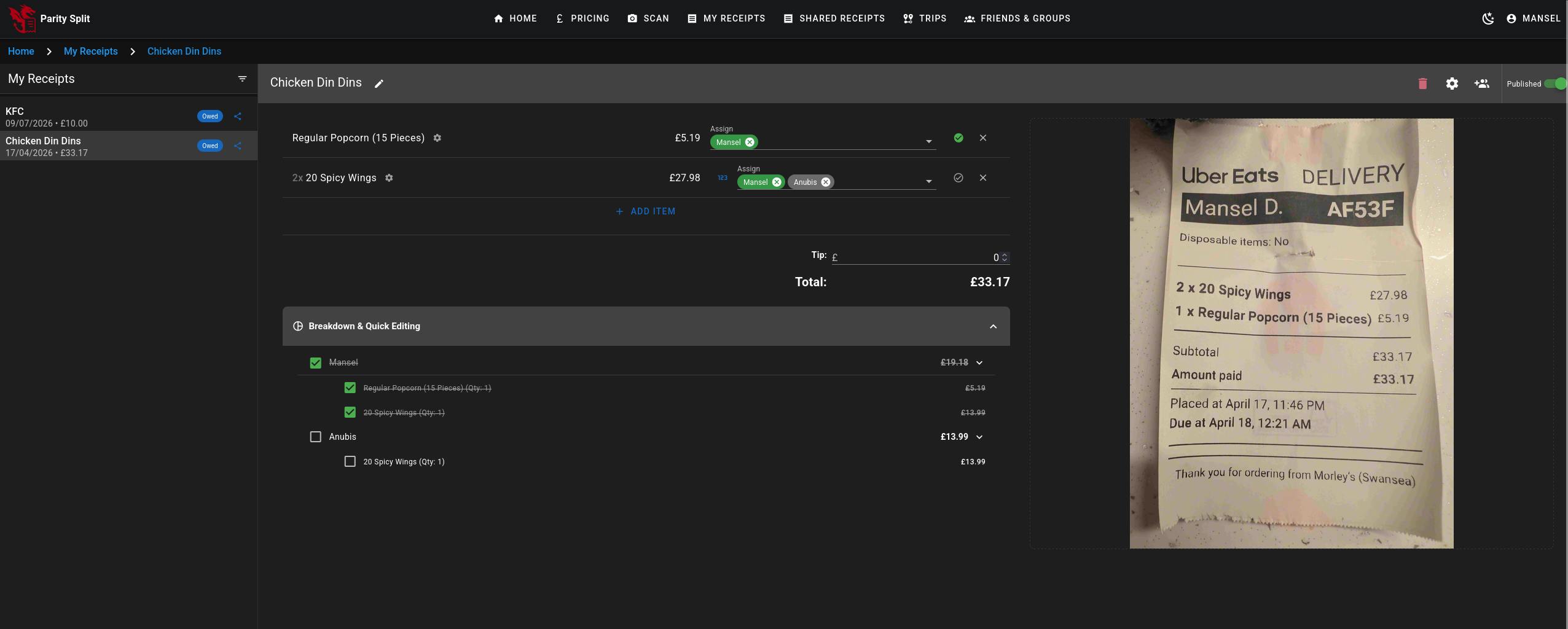The image size is (1568, 629).
Task: Check Anubis's 20 Spicy Wings breakdown item
Action: click(350, 461)
